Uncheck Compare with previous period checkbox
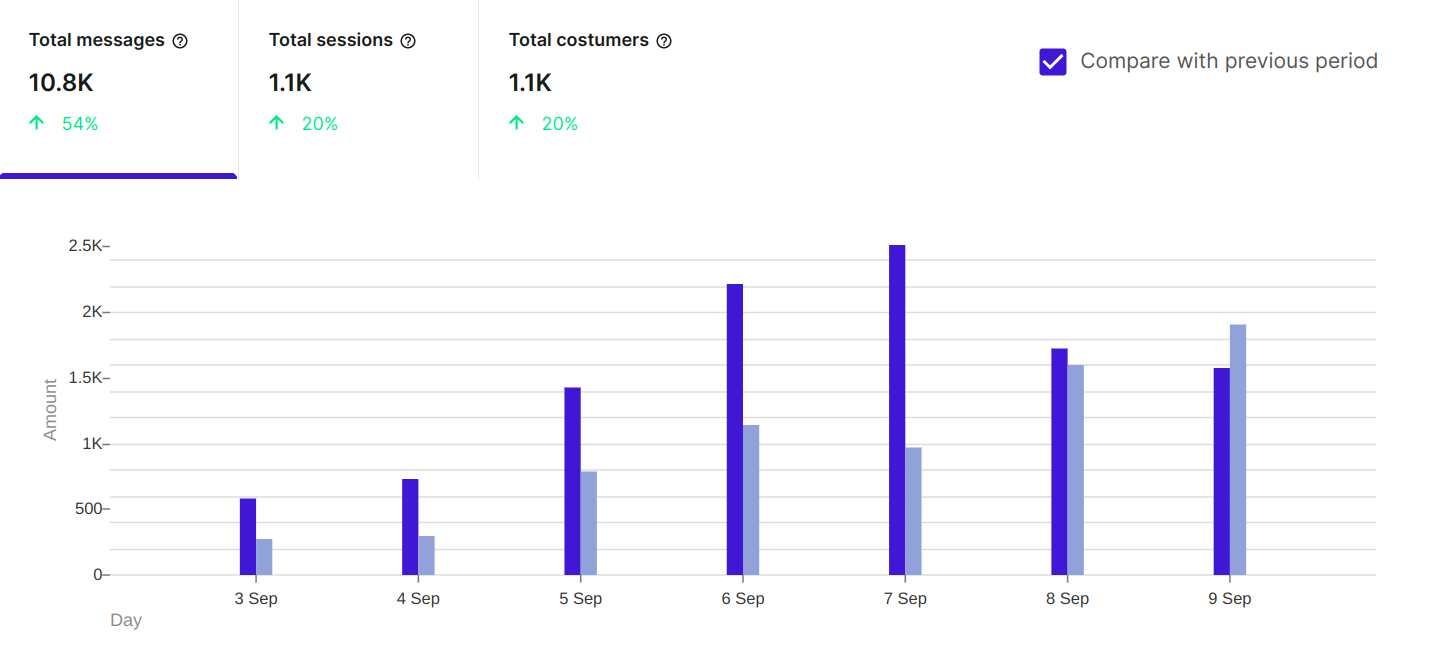Screen dimensions: 1451x658 (x=1053, y=62)
